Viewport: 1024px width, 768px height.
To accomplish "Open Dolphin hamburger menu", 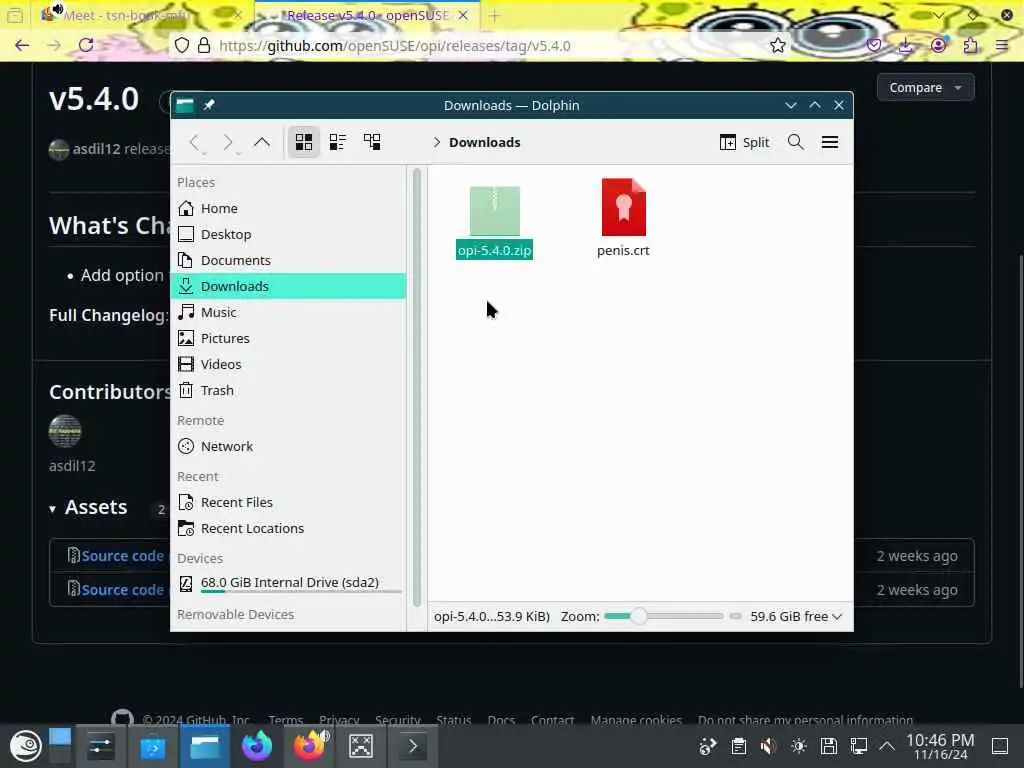I will [x=829, y=142].
